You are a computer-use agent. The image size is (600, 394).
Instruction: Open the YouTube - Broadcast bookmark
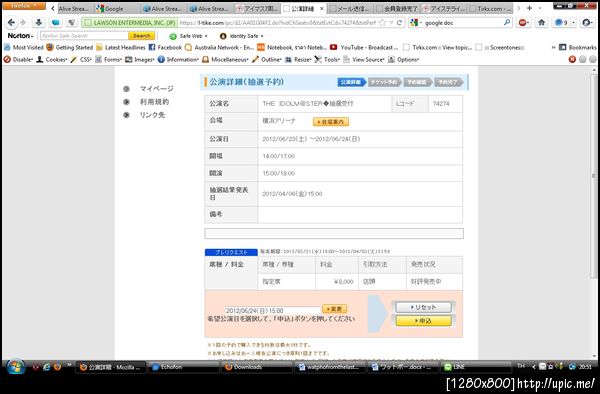pyautogui.click(x=364, y=47)
